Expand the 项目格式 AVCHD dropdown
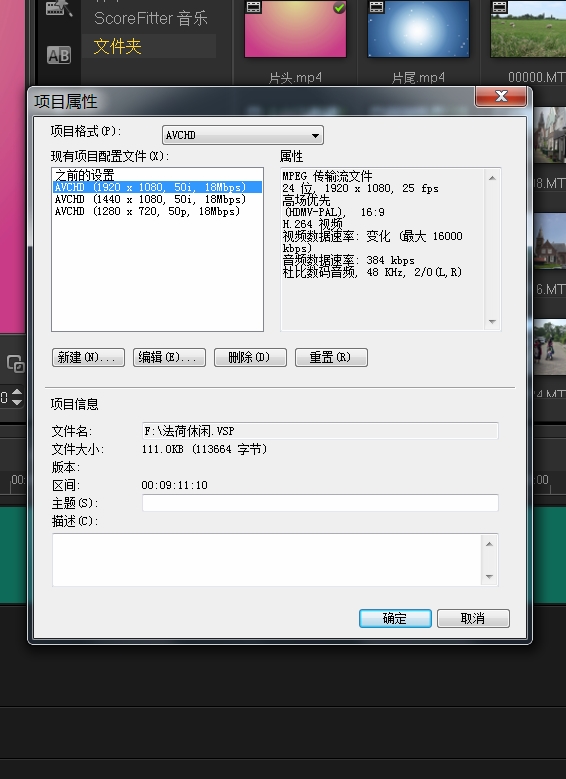Image resolution: width=566 pixels, height=779 pixels. tap(243, 135)
